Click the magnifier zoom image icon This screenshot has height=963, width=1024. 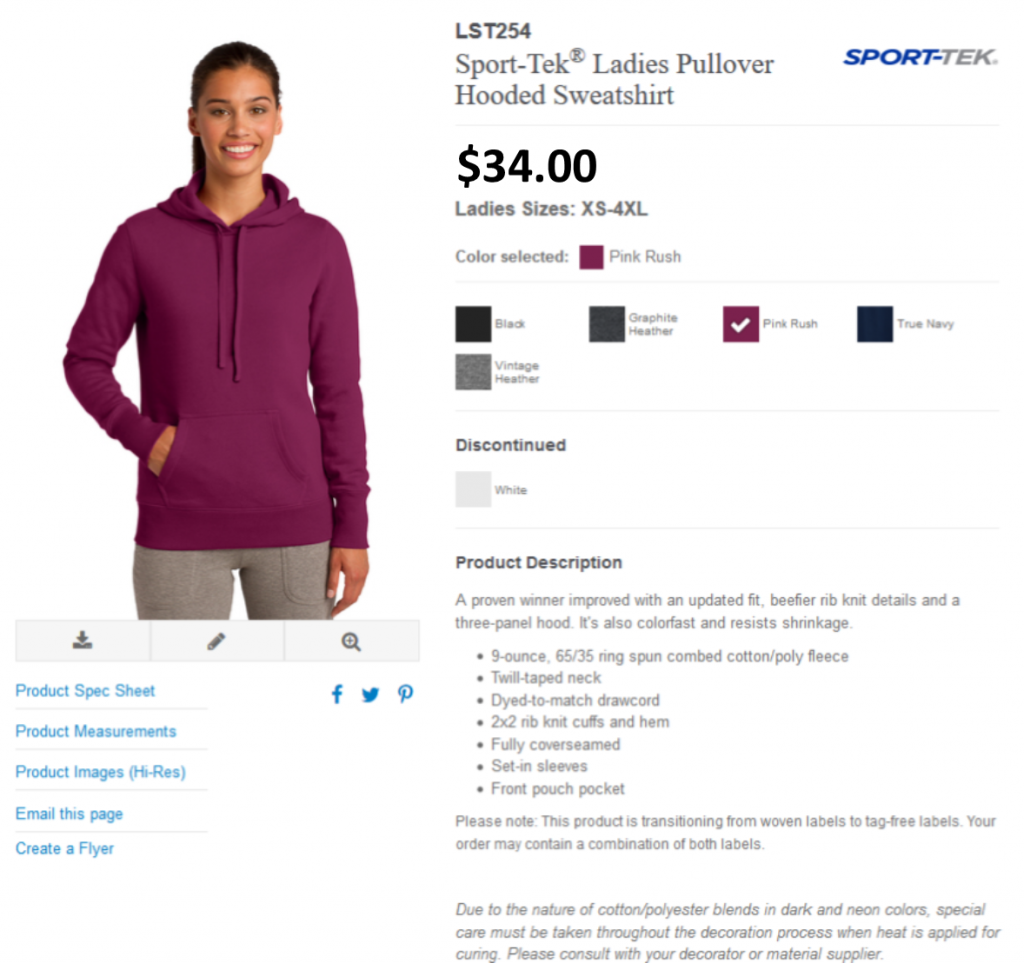(351, 642)
